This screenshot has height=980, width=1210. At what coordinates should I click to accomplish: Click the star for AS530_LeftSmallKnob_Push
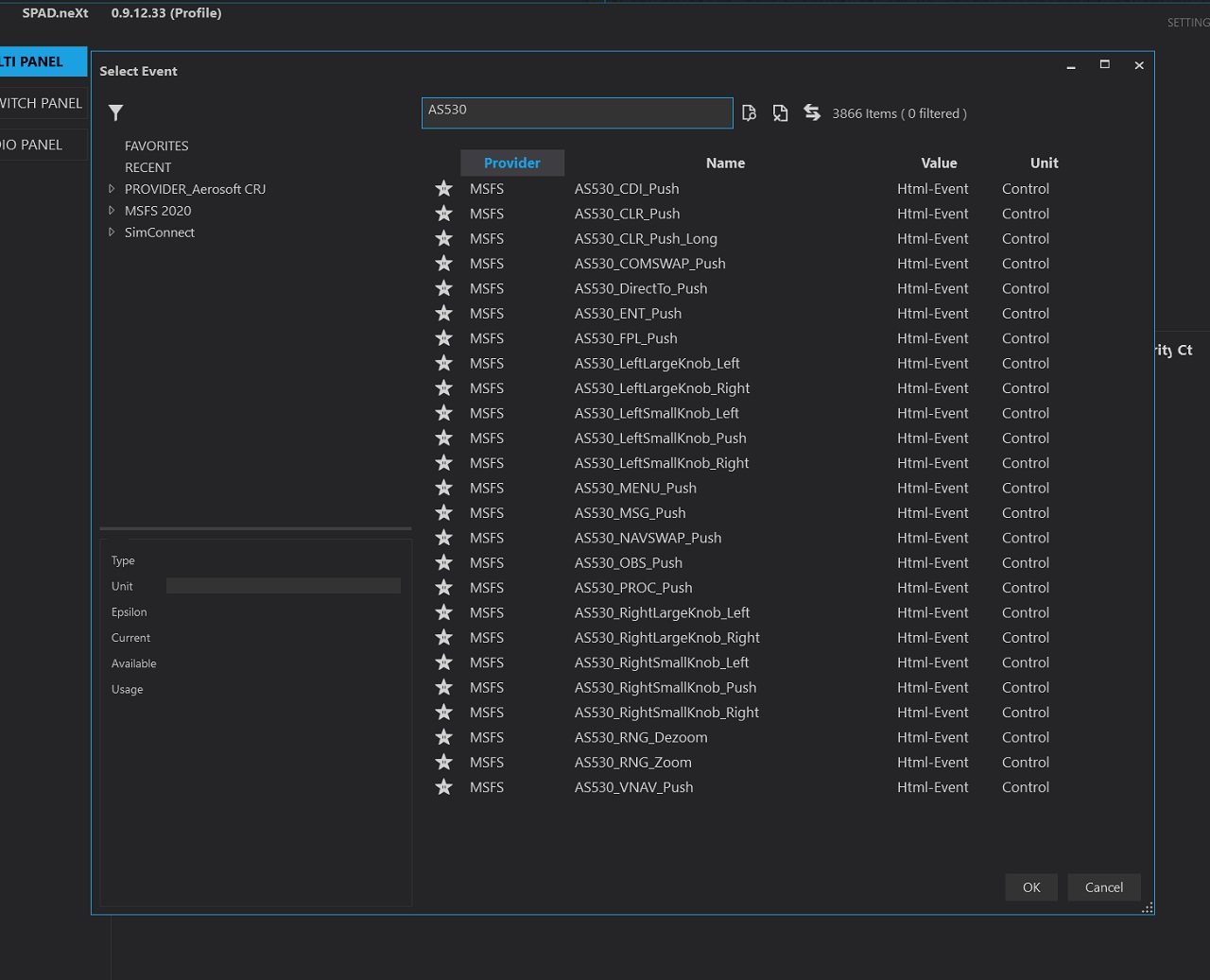click(x=443, y=438)
